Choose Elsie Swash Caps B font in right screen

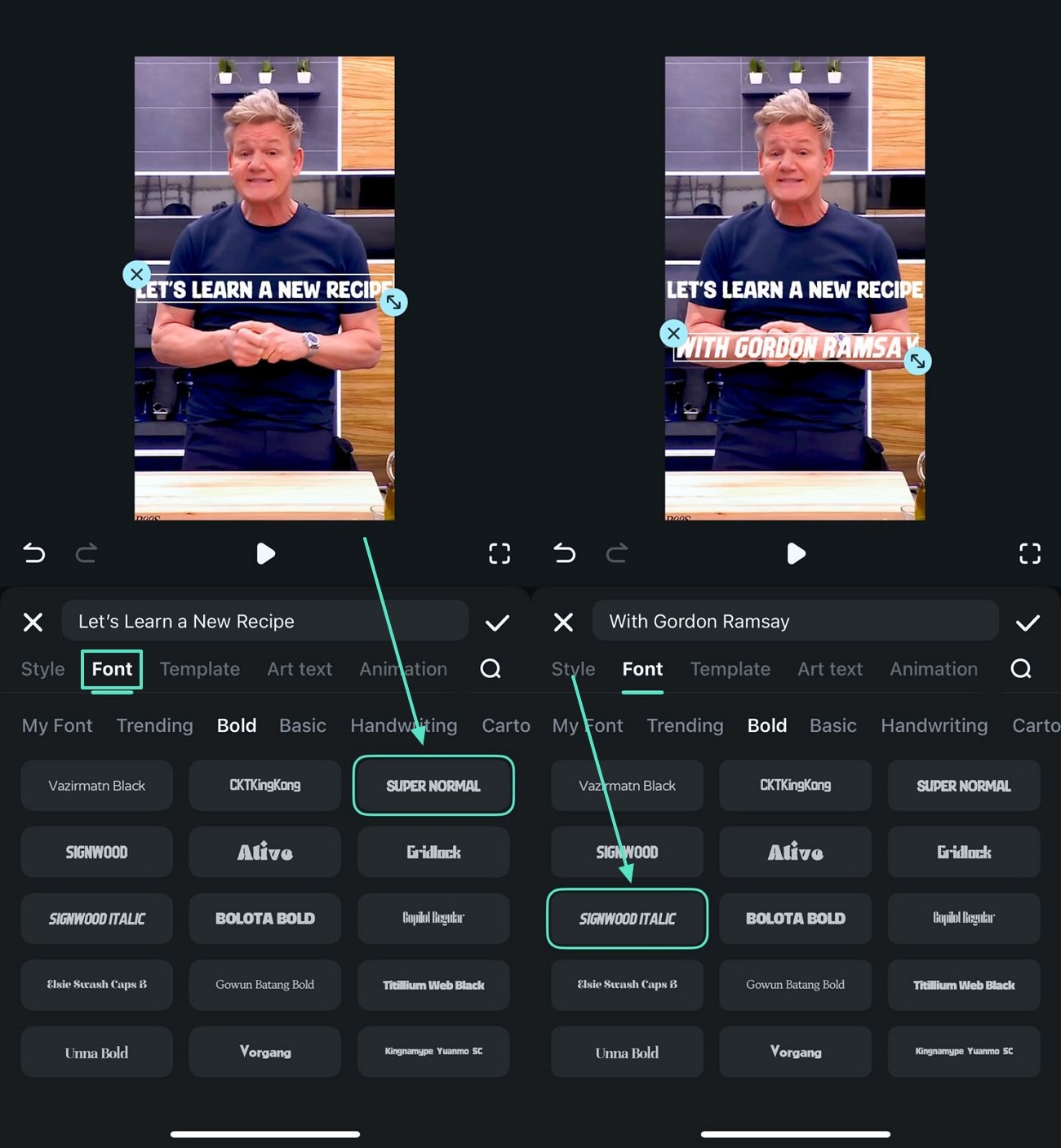(x=628, y=985)
